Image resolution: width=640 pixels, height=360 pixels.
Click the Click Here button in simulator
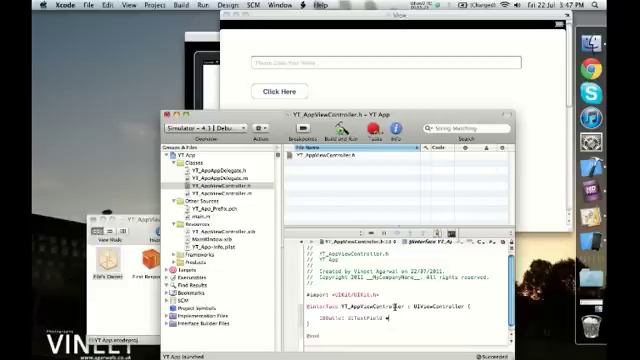(x=280, y=91)
